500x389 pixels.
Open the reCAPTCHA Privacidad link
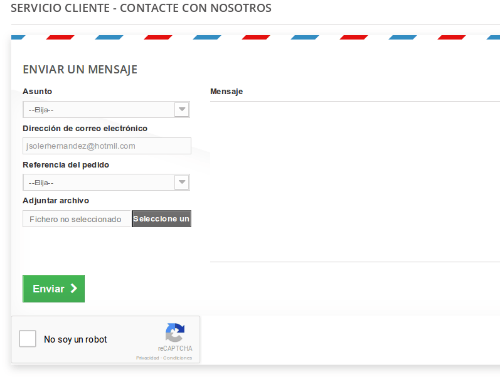click(147, 358)
